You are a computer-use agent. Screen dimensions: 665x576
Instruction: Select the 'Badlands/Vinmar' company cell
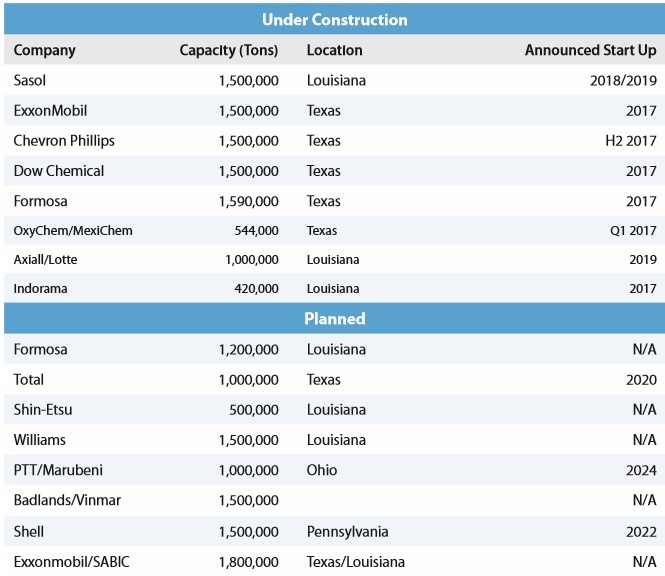[67, 501]
